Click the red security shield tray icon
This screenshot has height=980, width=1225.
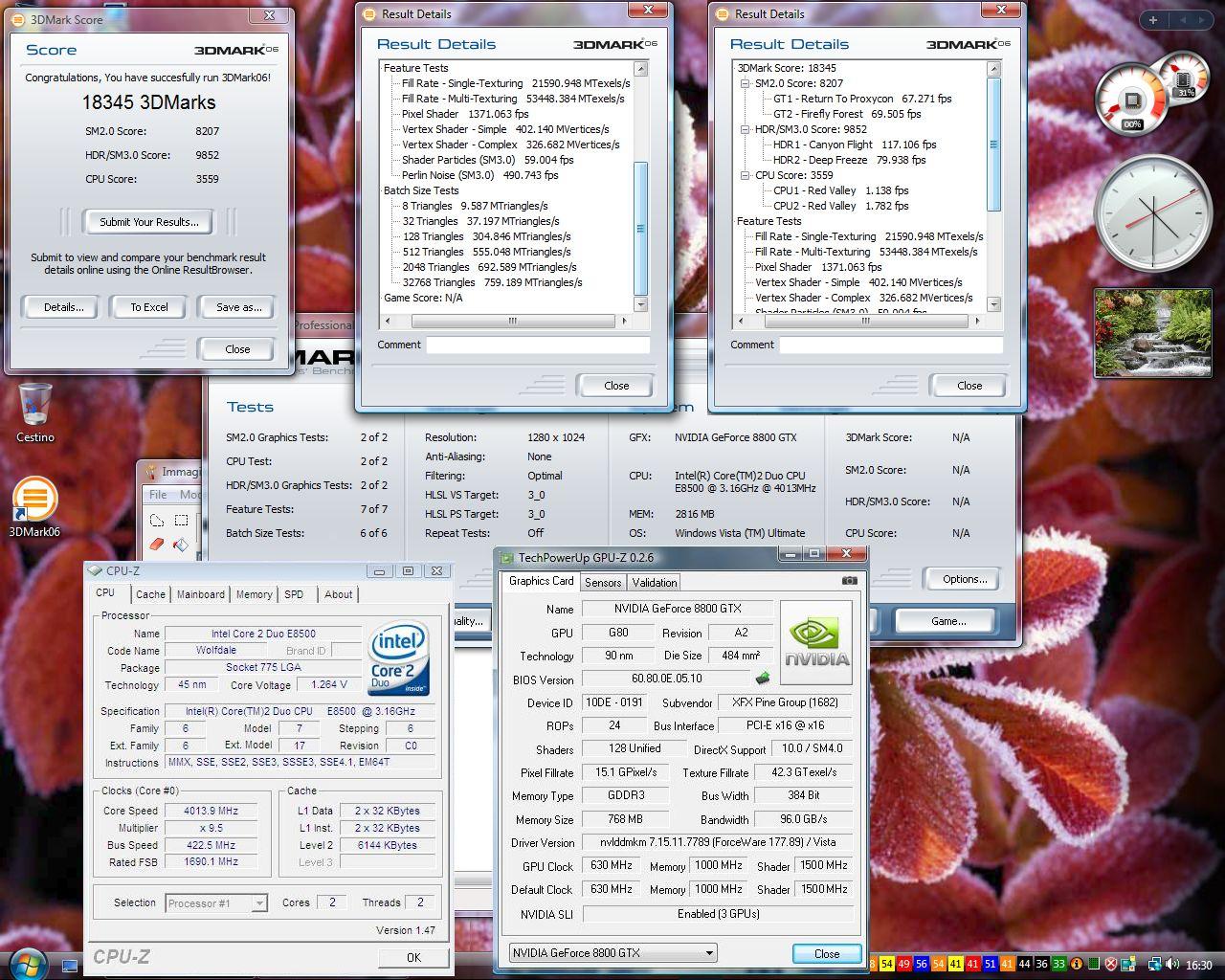pos(1110,965)
